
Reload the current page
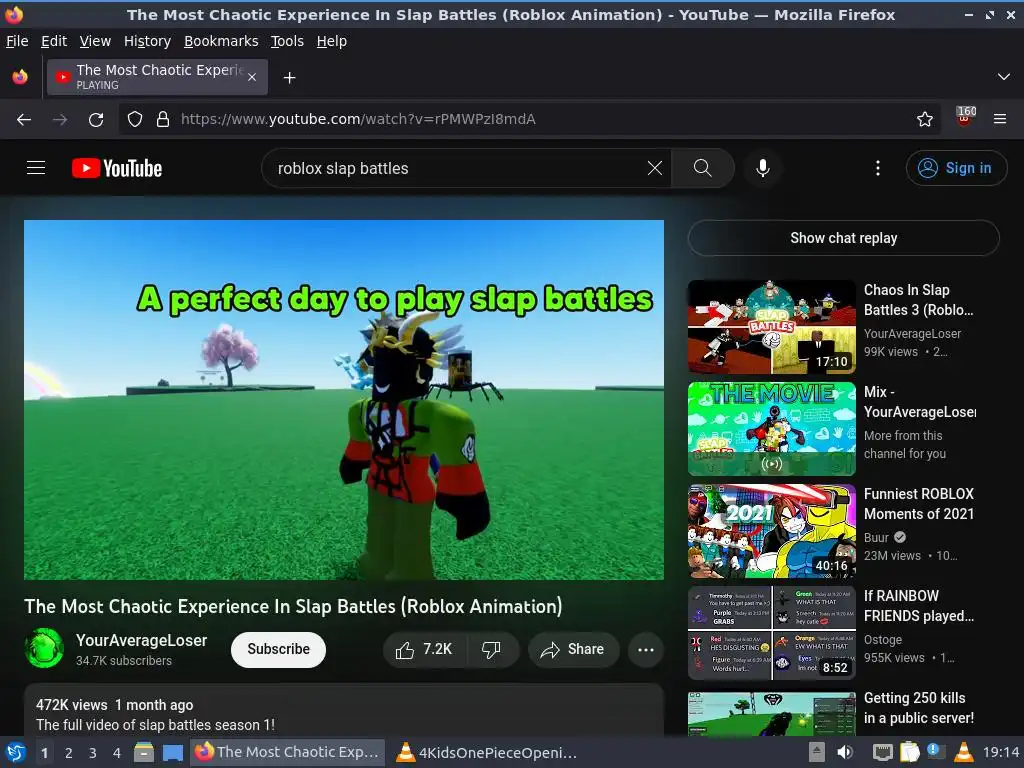[96, 119]
